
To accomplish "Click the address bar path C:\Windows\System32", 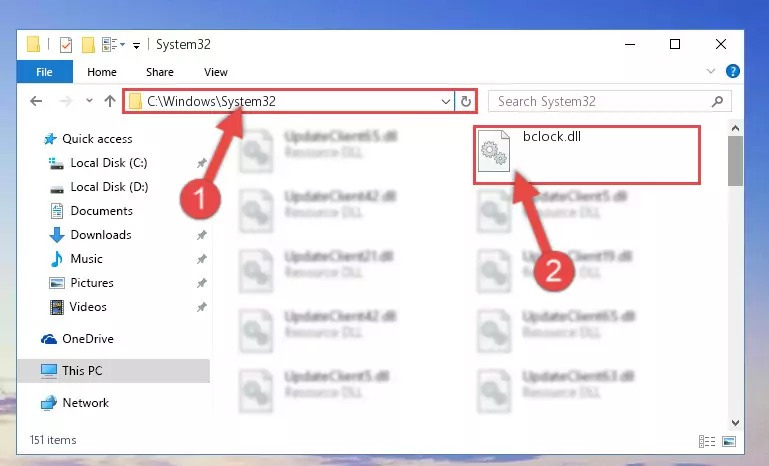I will [211, 102].
